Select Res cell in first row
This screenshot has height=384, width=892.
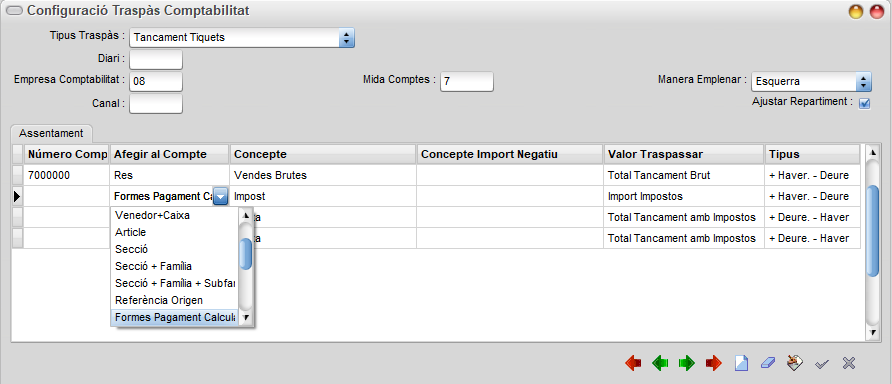(x=170, y=175)
